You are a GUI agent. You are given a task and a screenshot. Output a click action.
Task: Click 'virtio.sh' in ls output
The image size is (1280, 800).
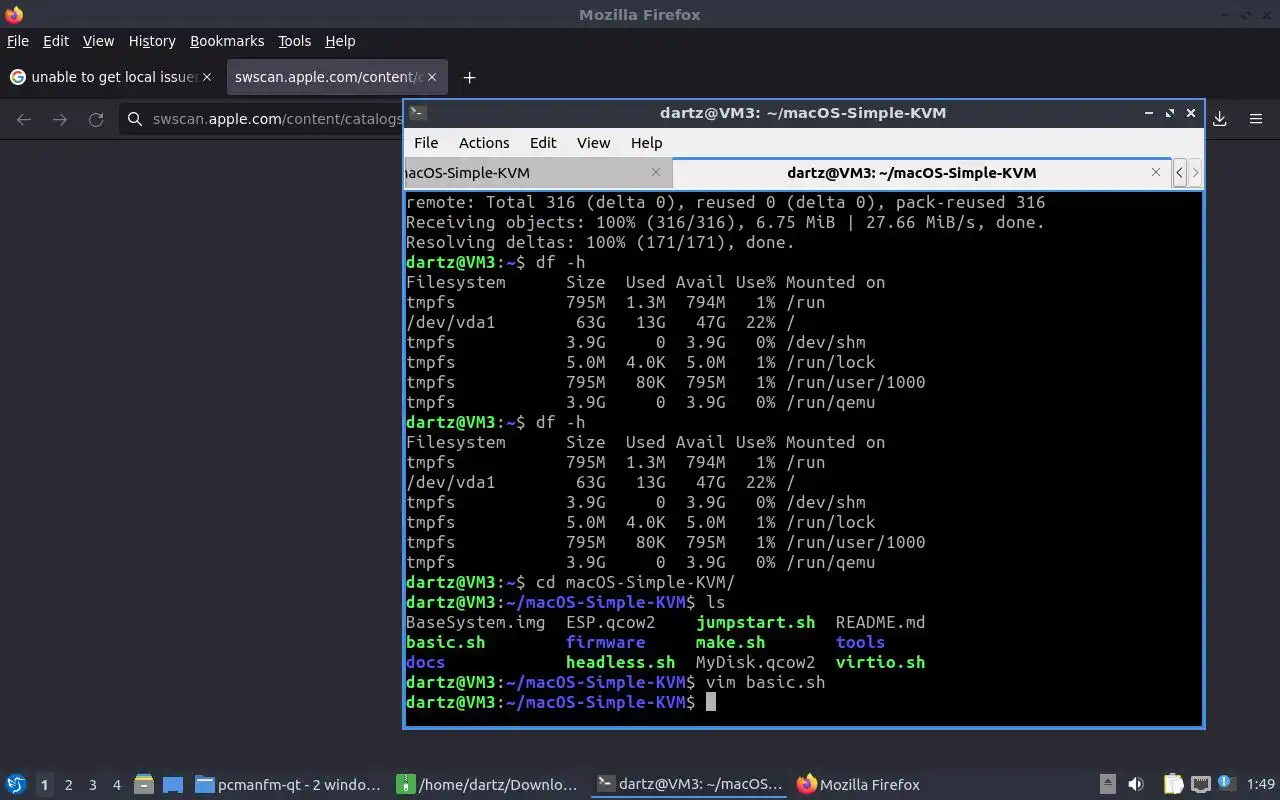[x=880, y=662]
